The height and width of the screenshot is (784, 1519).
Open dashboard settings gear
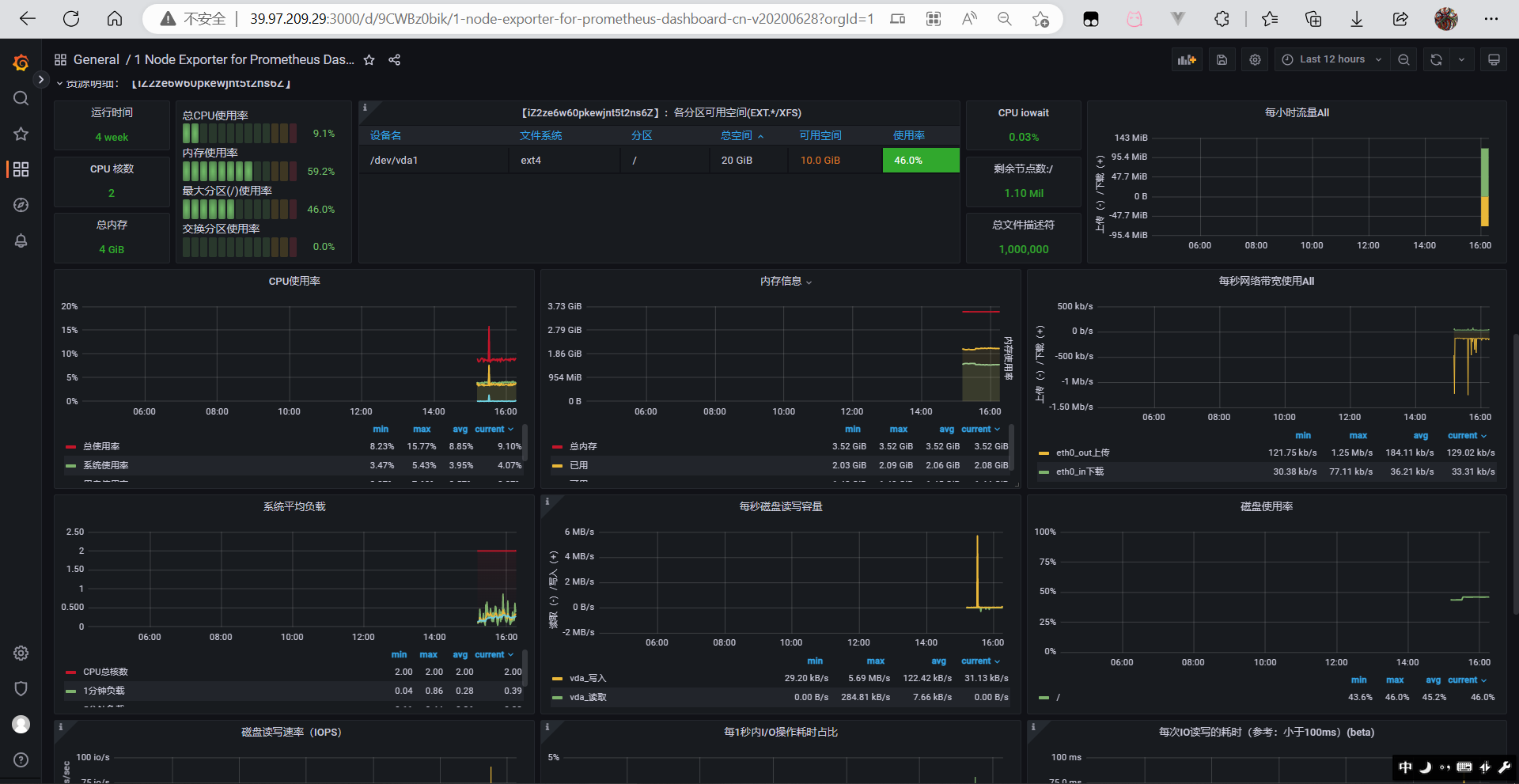click(x=1255, y=59)
